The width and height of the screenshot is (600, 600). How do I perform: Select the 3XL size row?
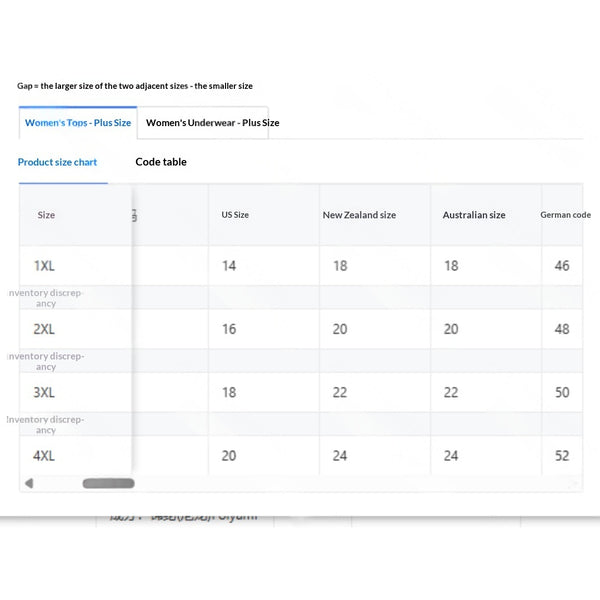click(301, 392)
